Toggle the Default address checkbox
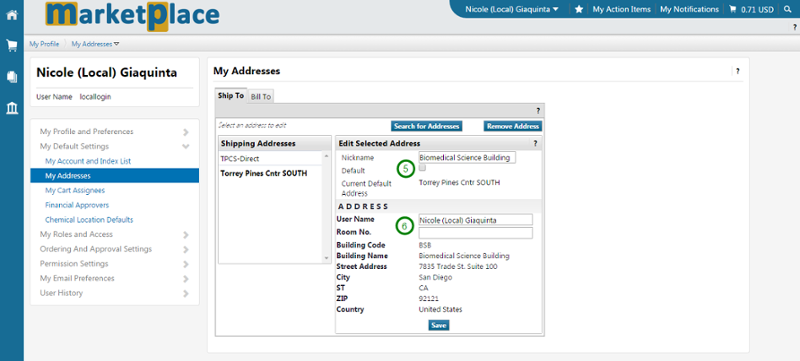Screen dimensions: 800x361 tap(422, 168)
